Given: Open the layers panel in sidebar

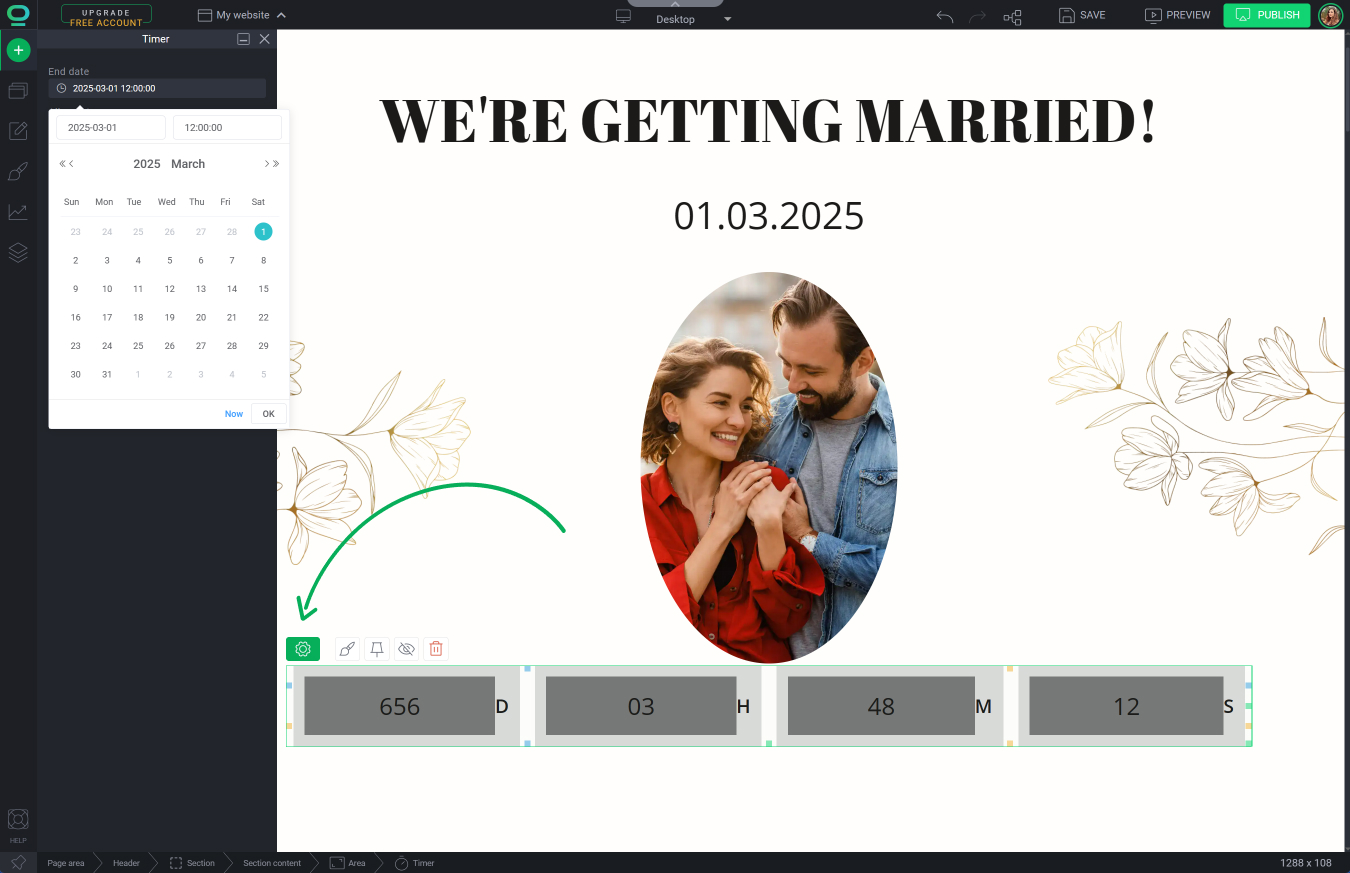Looking at the screenshot, I should click(x=18, y=252).
